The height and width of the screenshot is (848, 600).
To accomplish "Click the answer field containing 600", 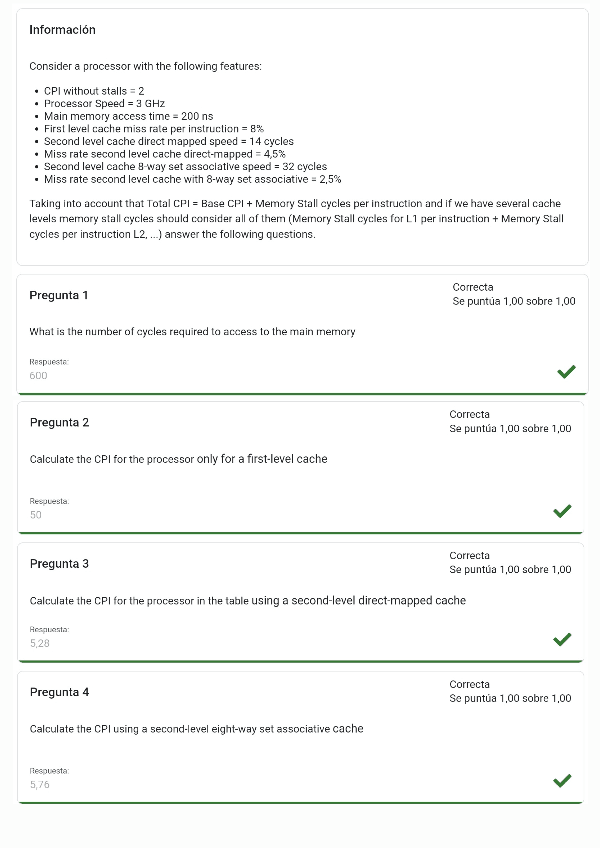I will (39, 376).
